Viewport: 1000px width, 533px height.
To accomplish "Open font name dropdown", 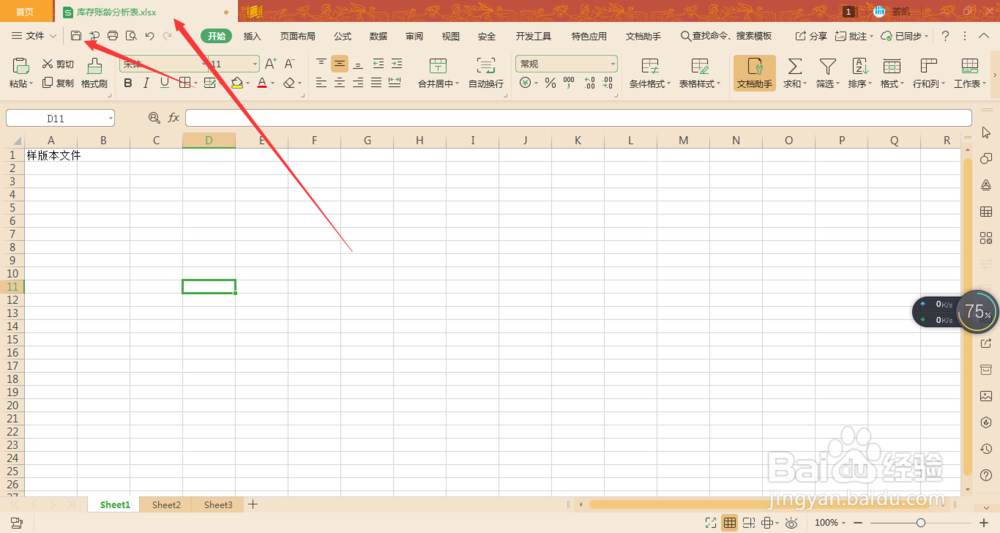I will (x=204, y=64).
